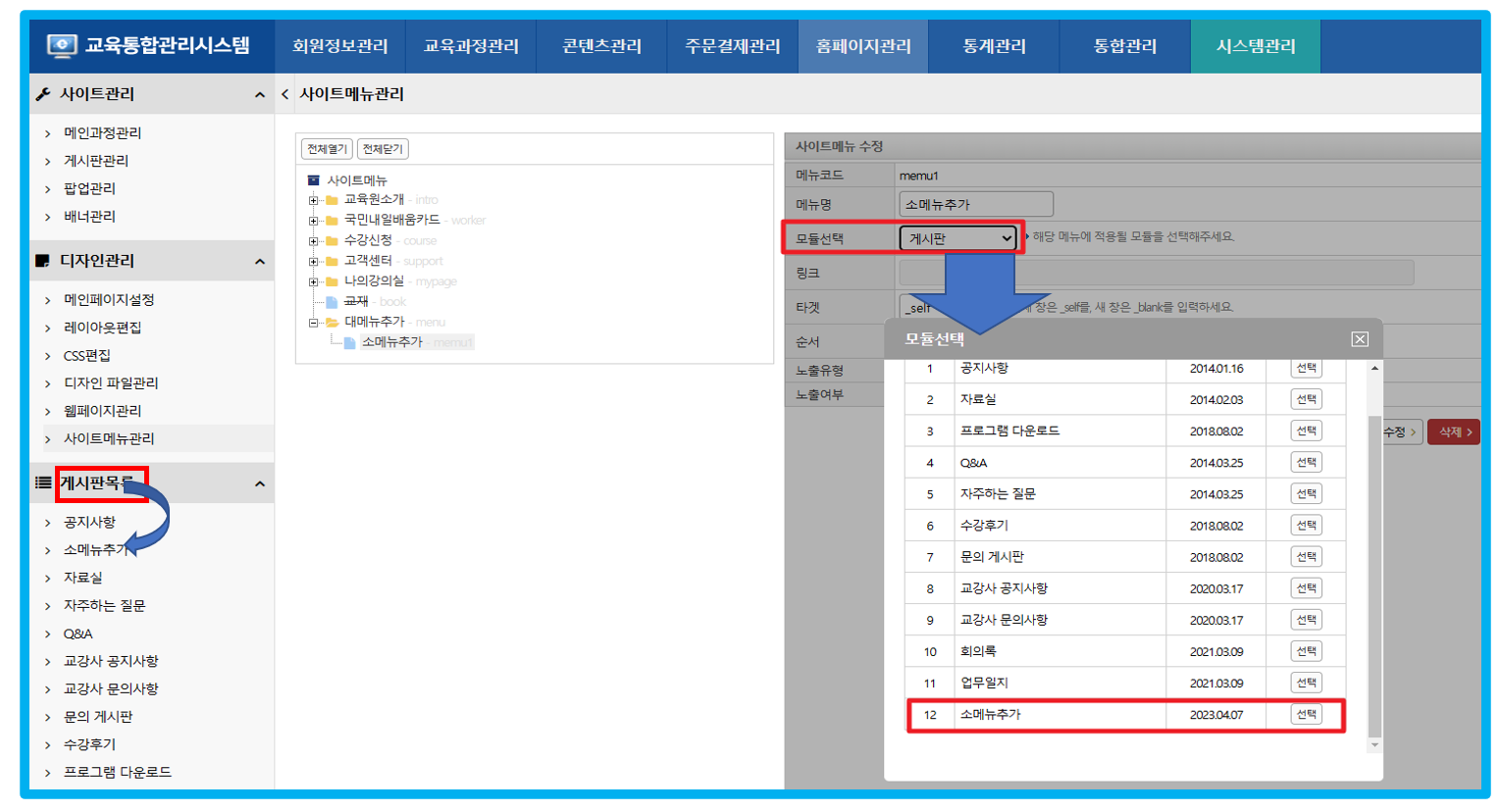Image resolution: width=1499 pixels, height=812 pixels.
Task: Collapse the 사이트관리 sidebar section
Action: coord(259,95)
